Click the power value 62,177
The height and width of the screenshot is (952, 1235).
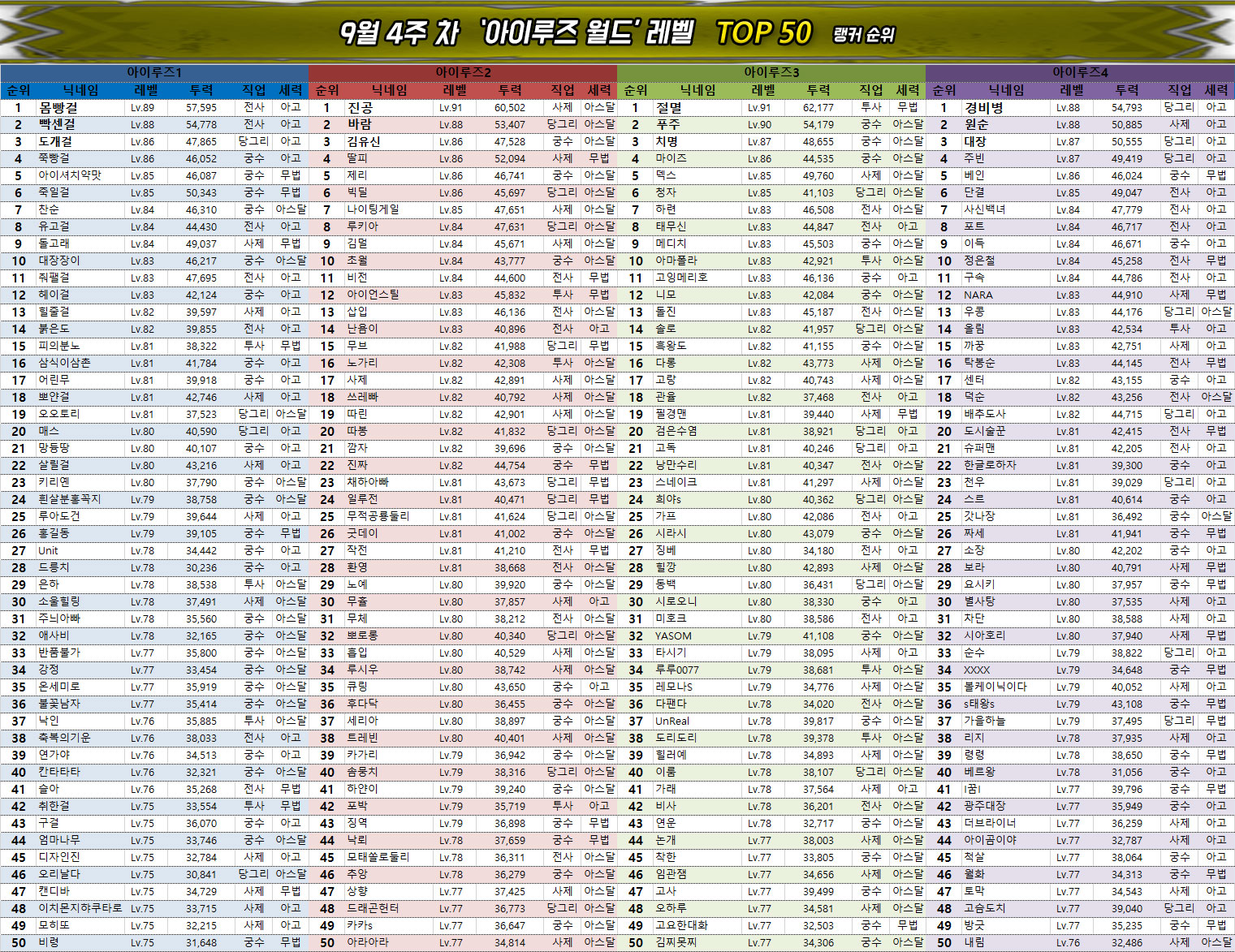(818, 107)
